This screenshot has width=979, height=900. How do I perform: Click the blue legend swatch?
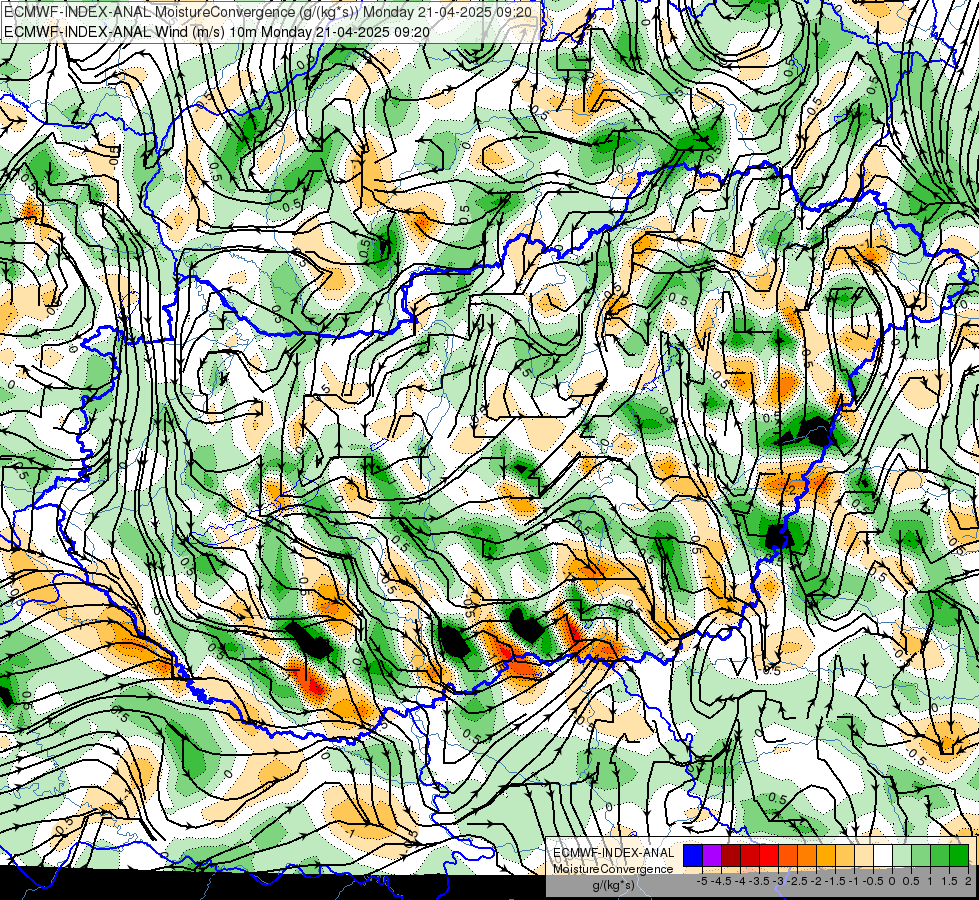(693, 855)
